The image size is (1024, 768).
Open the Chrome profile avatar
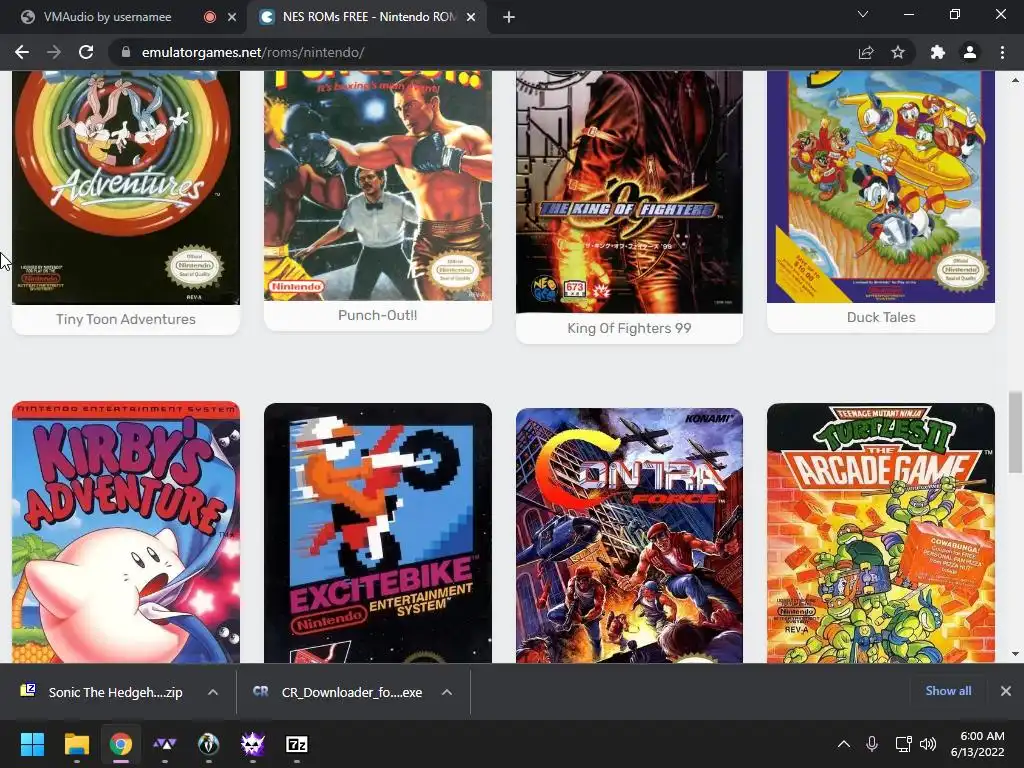[970, 52]
